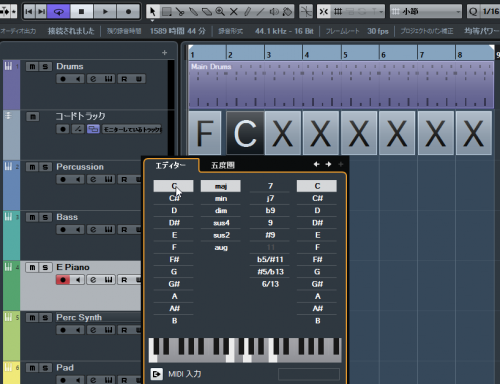Go to previous marker transport button
This screenshot has width=500, height=384.
coord(29,12)
